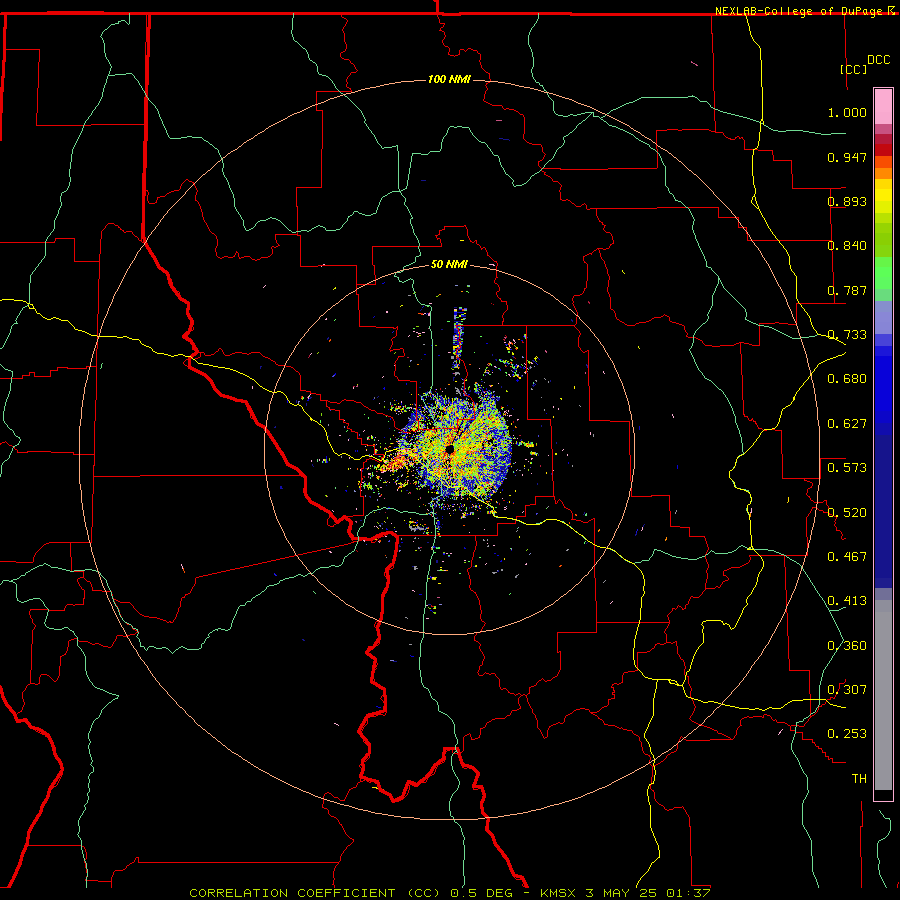Click the vertical radar spike north of the radar
This screenshot has height=900, width=900.
(459, 340)
